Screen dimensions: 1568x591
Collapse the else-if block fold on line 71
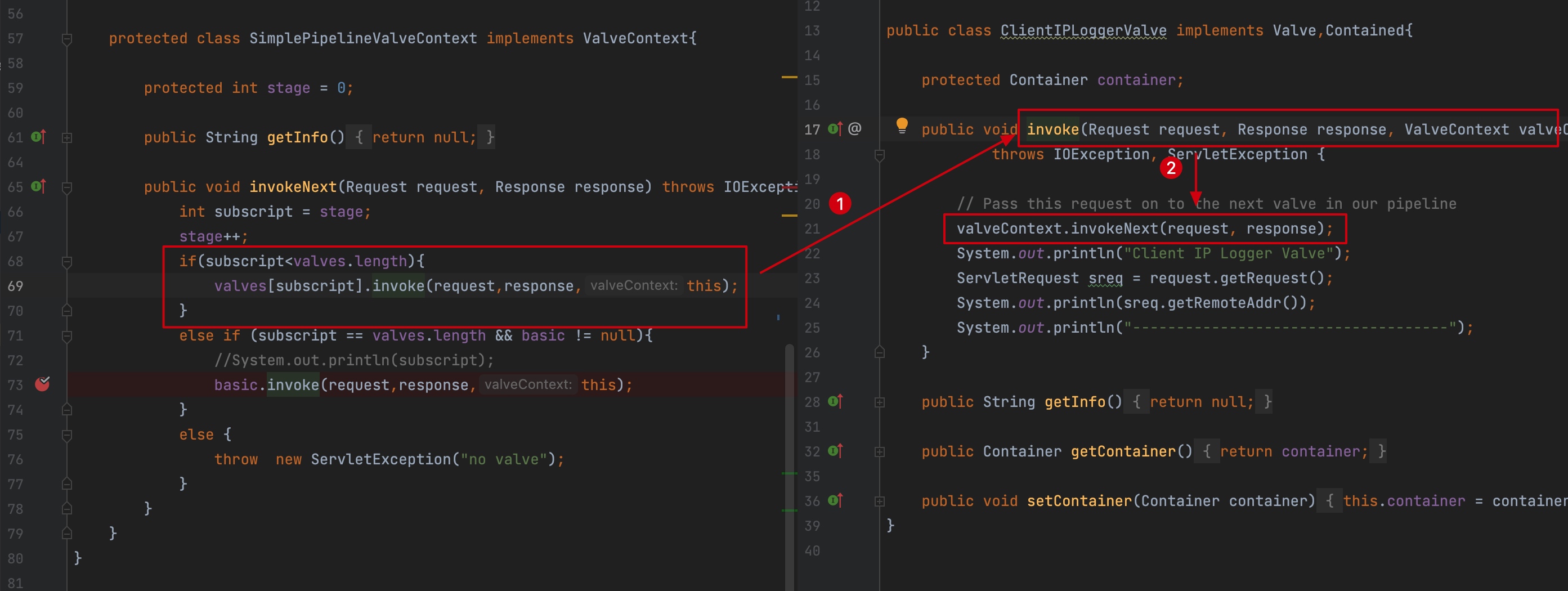tap(67, 336)
